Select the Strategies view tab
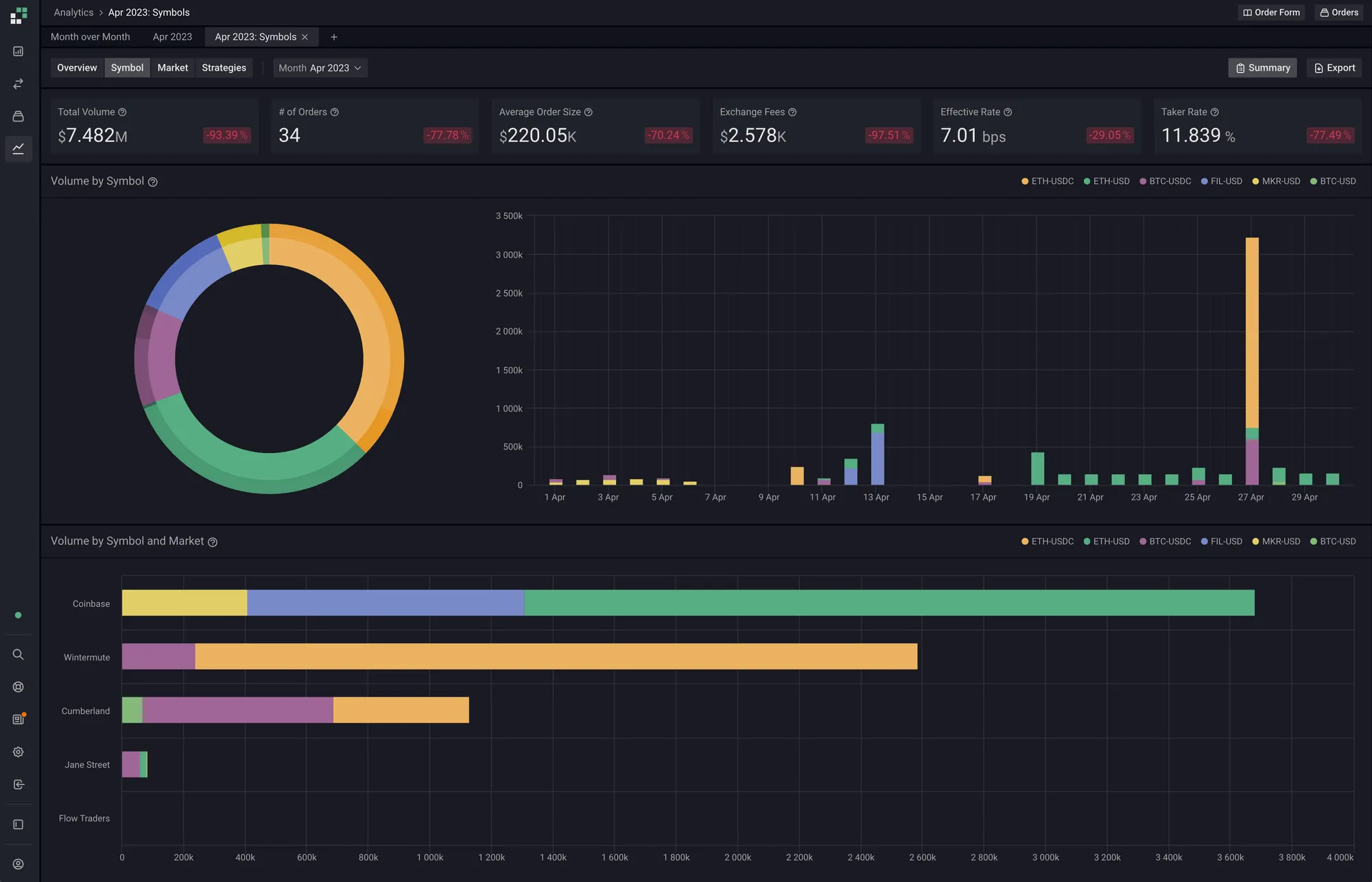The height and width of the screenshot is (882, 1372). coord(224,68)
